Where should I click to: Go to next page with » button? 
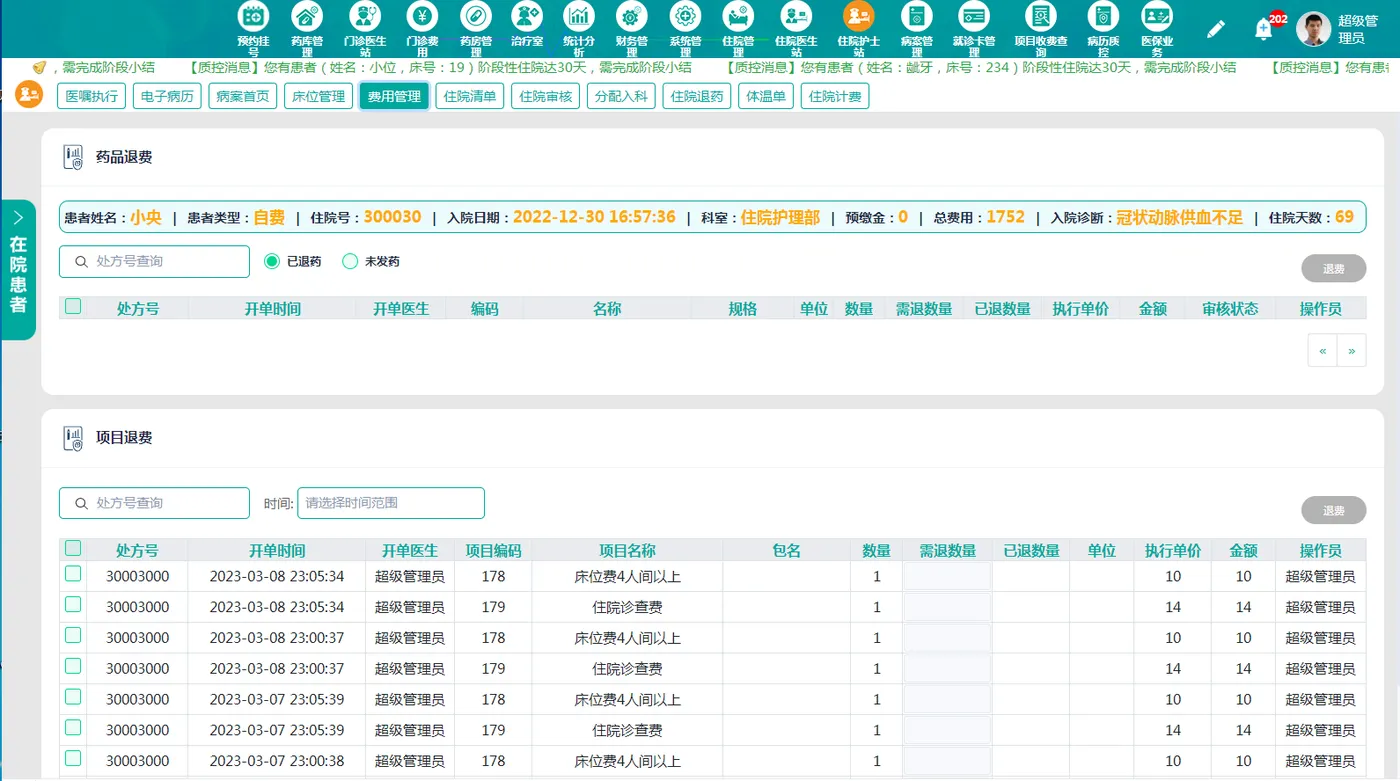pyautogui.click(x=1352, y=351)
